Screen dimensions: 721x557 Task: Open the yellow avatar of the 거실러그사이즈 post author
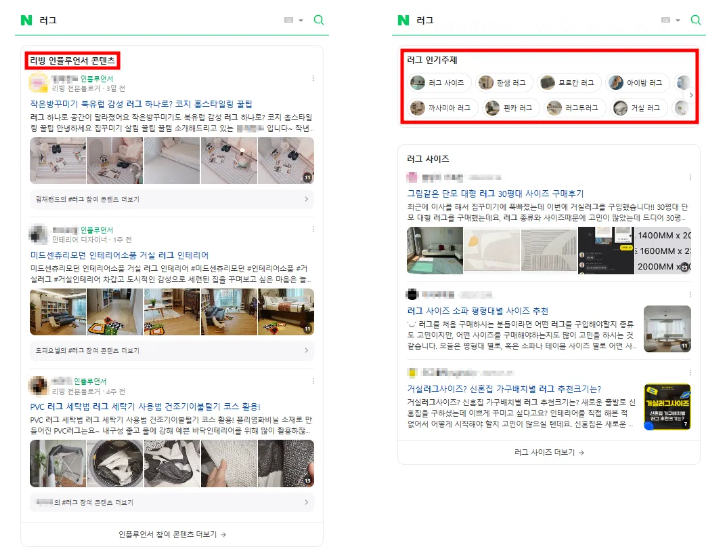412,373
